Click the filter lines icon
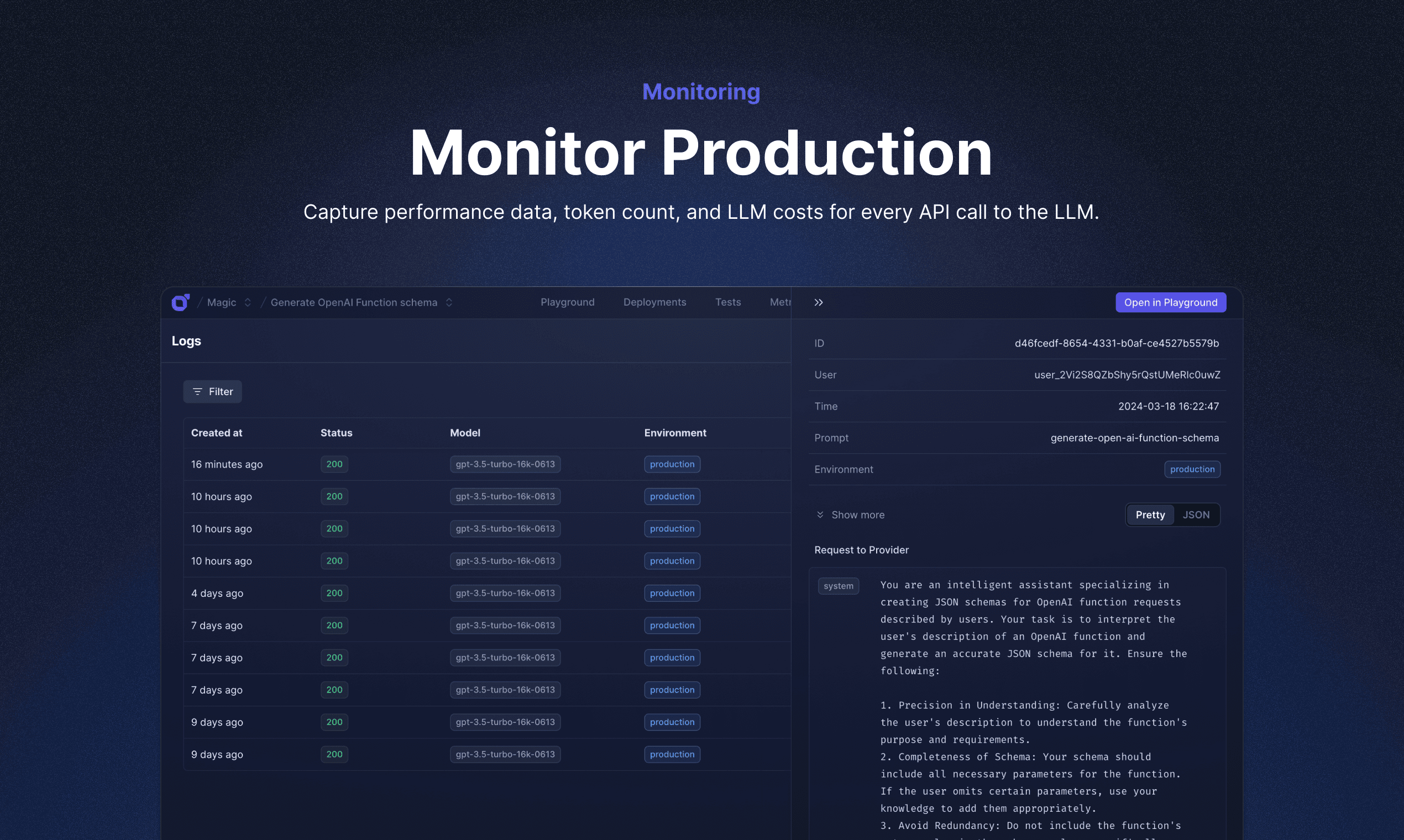 197,392
